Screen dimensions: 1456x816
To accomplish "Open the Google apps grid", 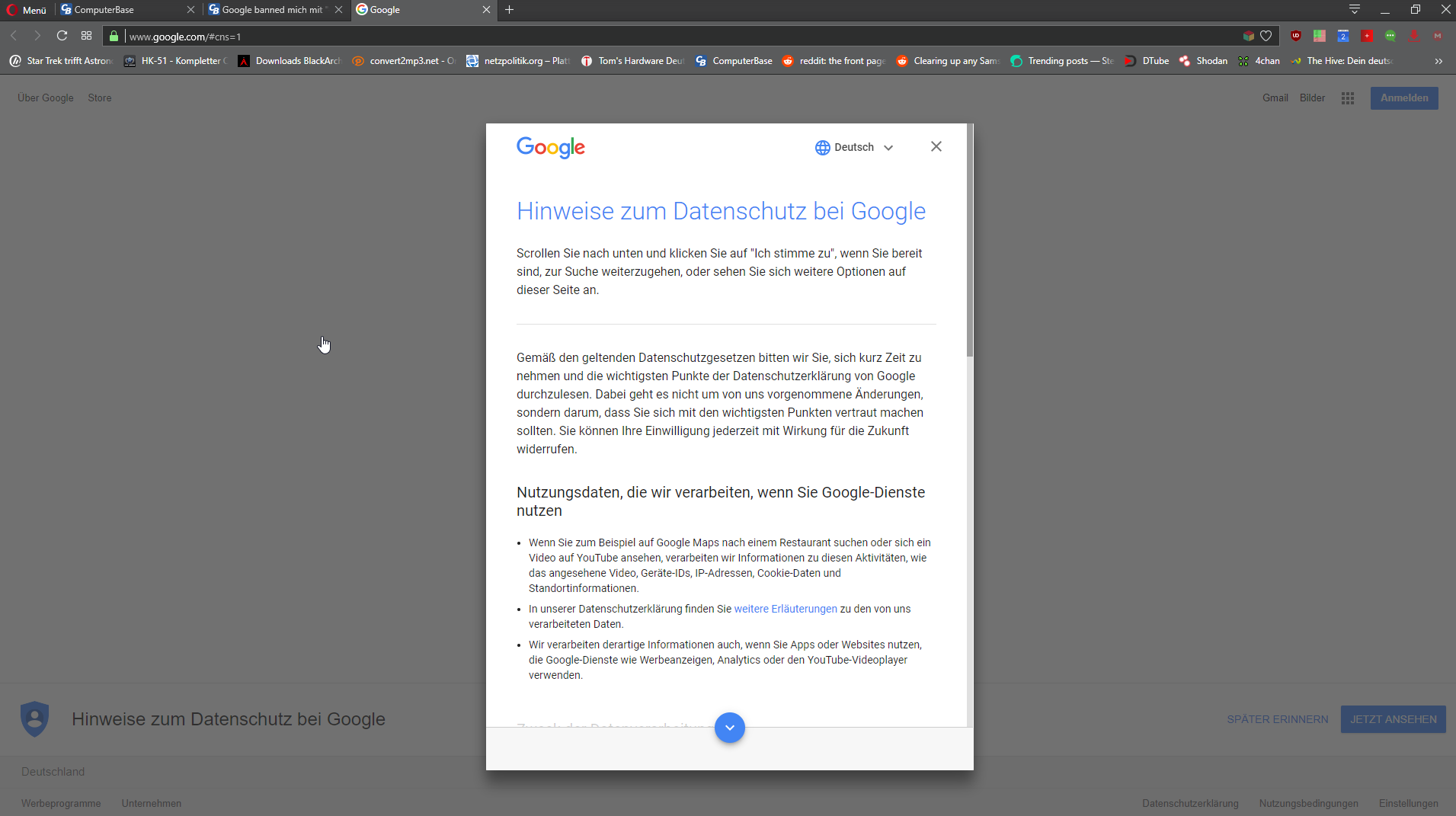I will coord(1346,98).
